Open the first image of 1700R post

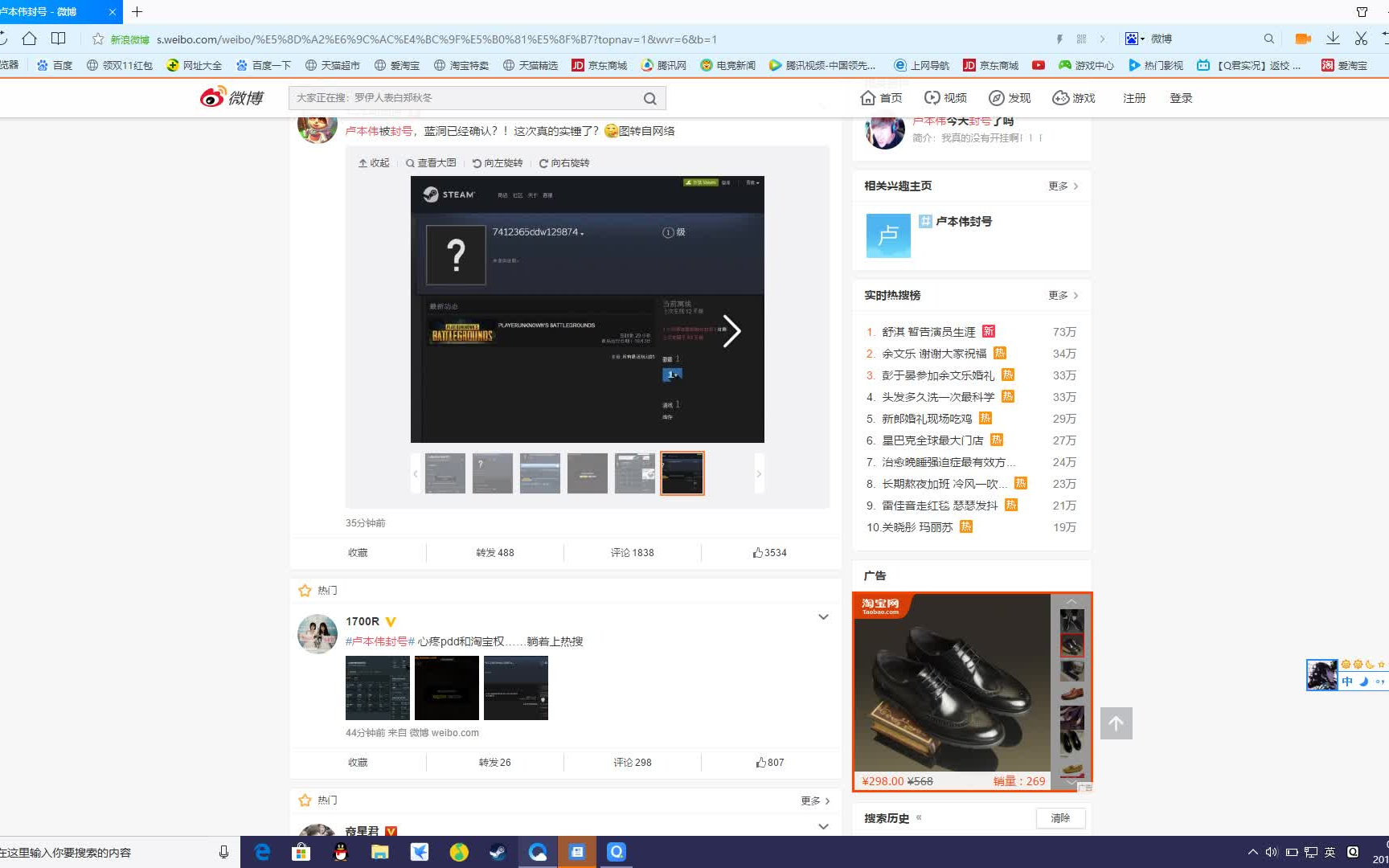(x=378, y=688)
